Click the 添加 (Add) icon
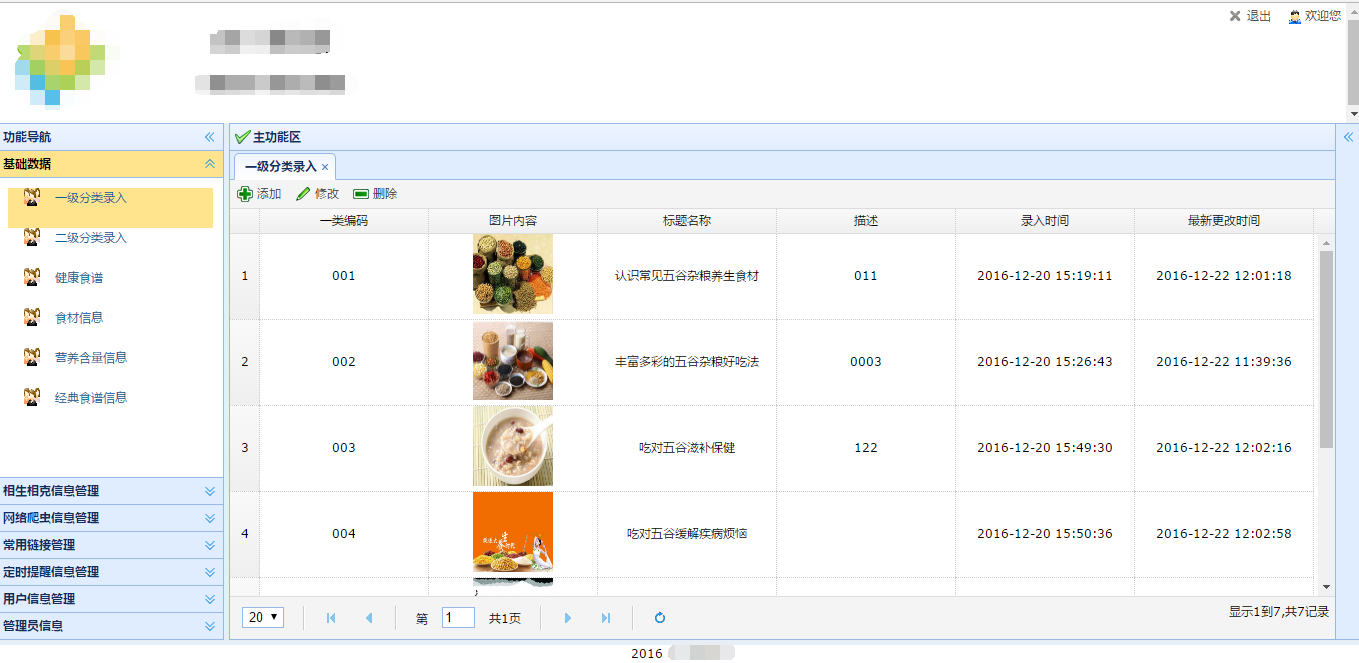This screenshot has width=1359, height=663. [x=244, y=193]
